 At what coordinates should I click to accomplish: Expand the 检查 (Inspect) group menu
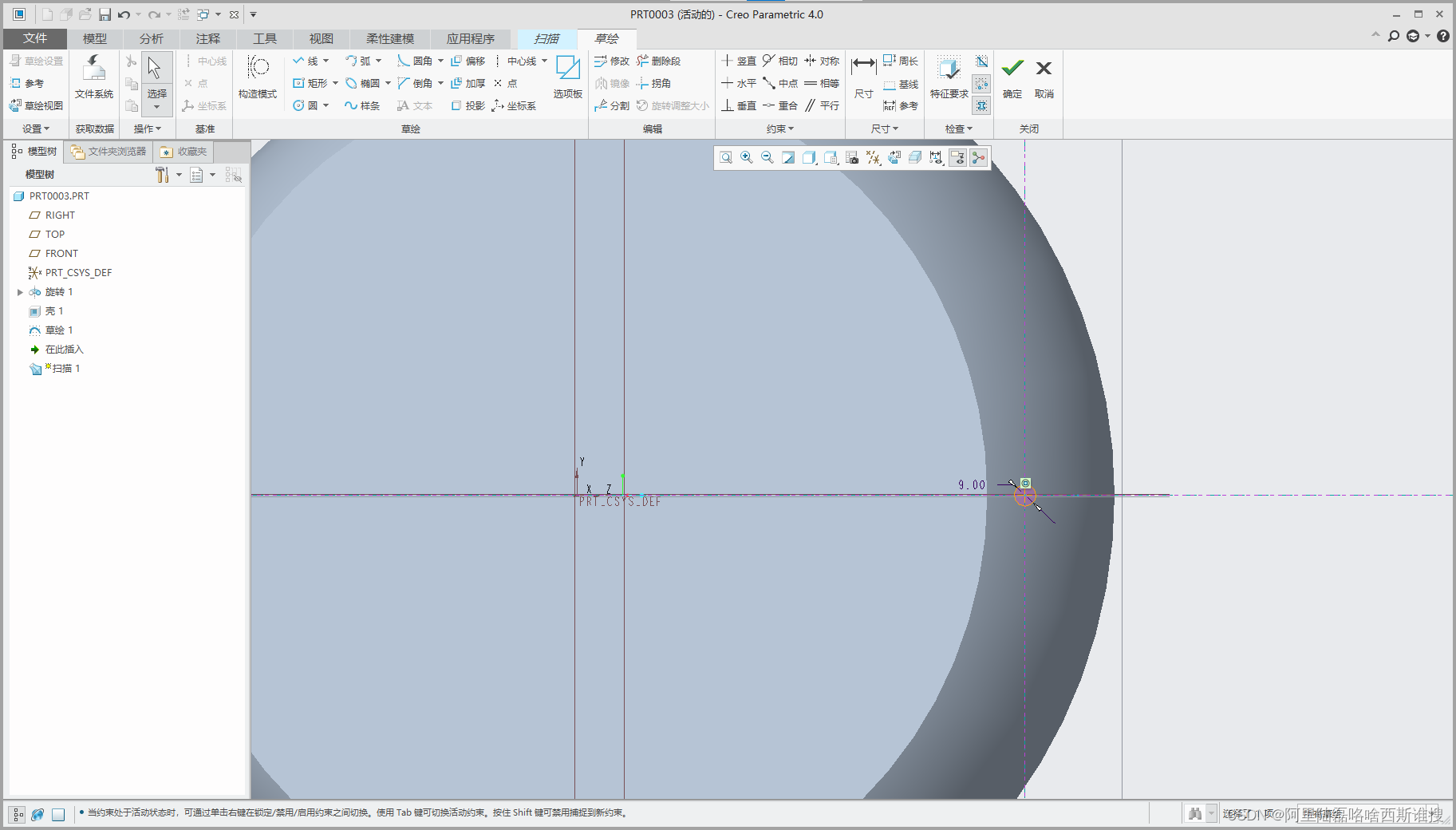click(958, 128)
